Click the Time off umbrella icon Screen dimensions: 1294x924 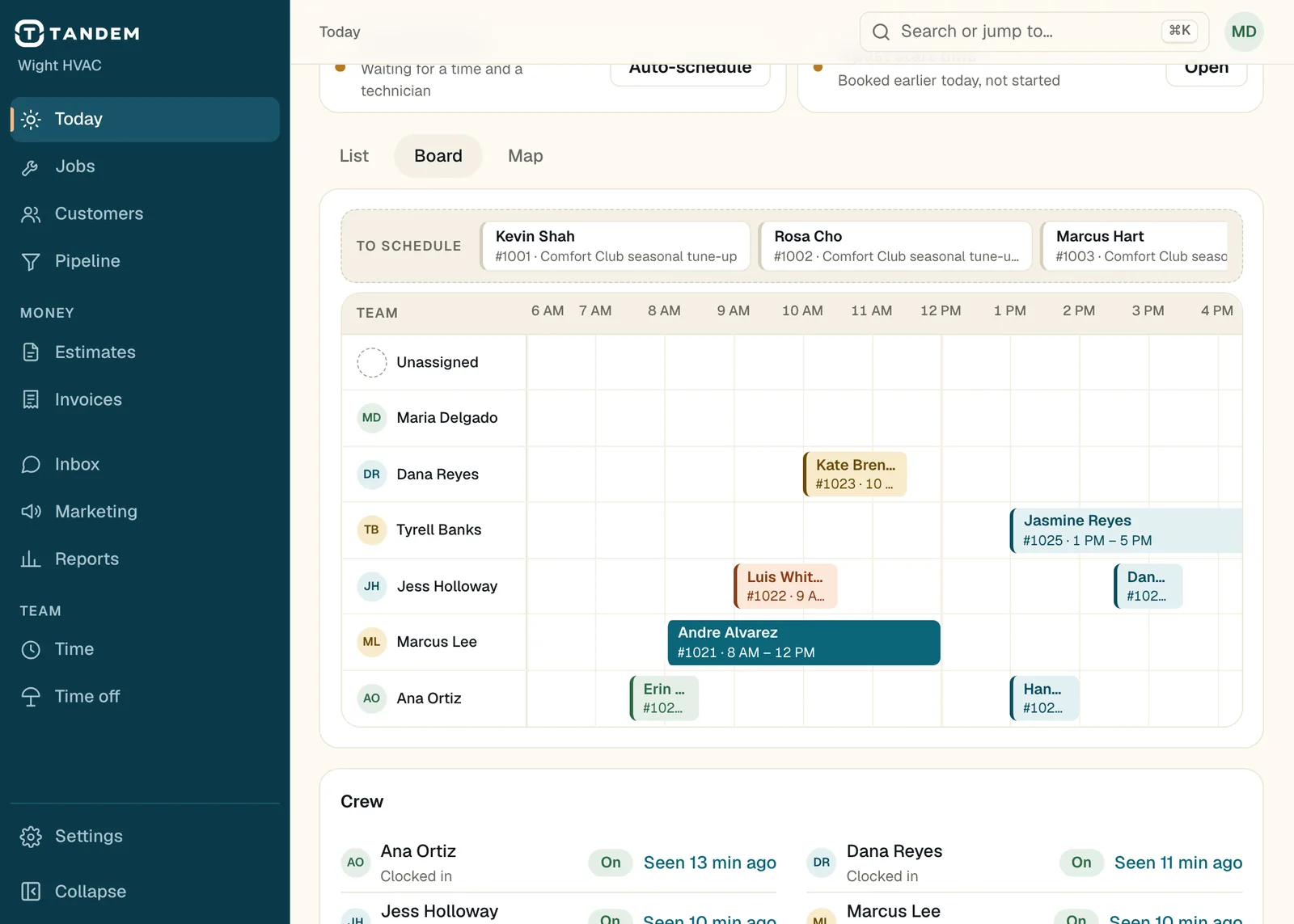31,697
